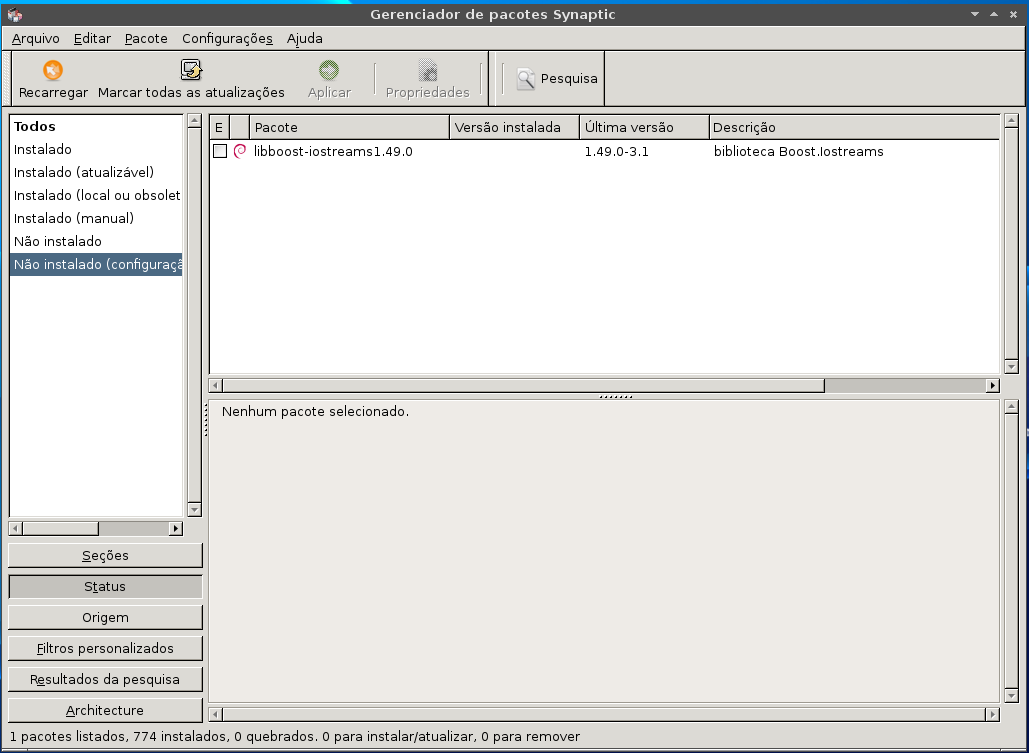This screenshot has width=1029, height=753.
Task: Click description pane scroll up arrow
Action: pos(1011,407)
